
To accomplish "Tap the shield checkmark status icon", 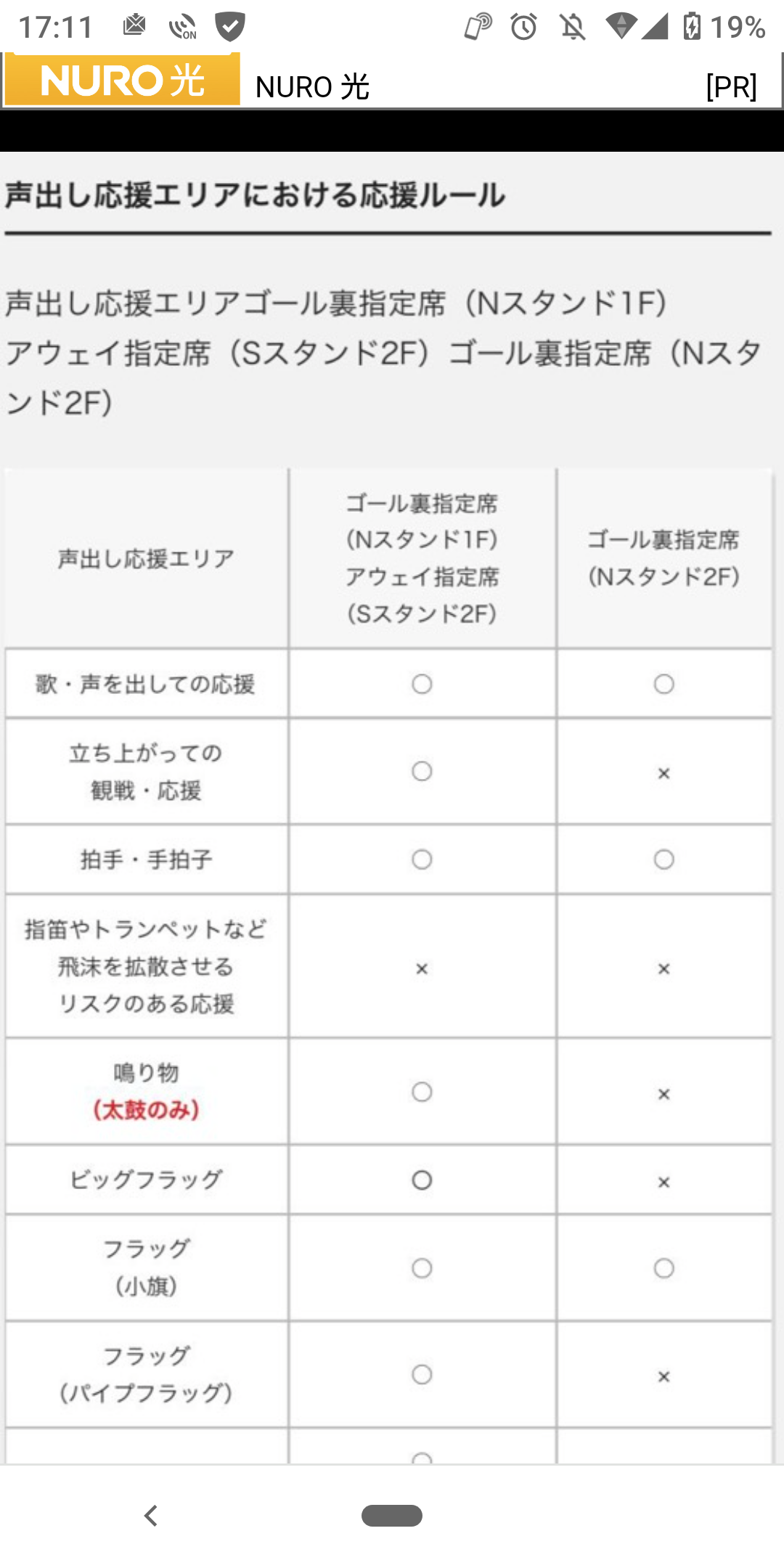I will point(229,27).
